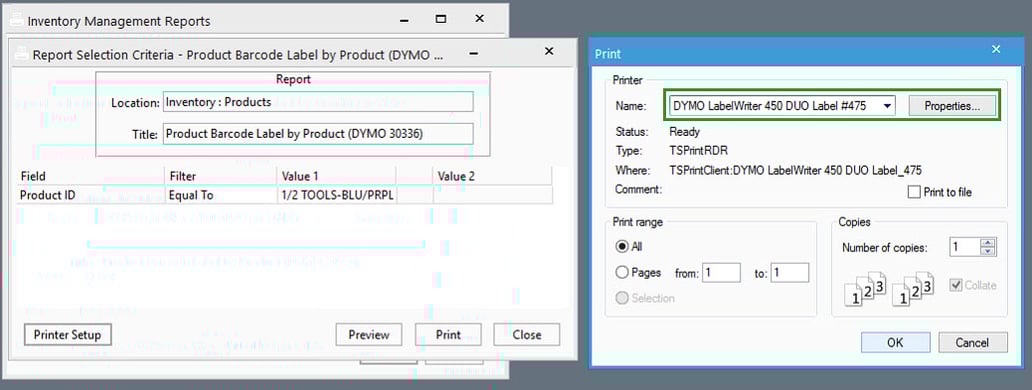Click Print in Report Selection Criteria
The image size is (1032, 390).
(448, 335)
